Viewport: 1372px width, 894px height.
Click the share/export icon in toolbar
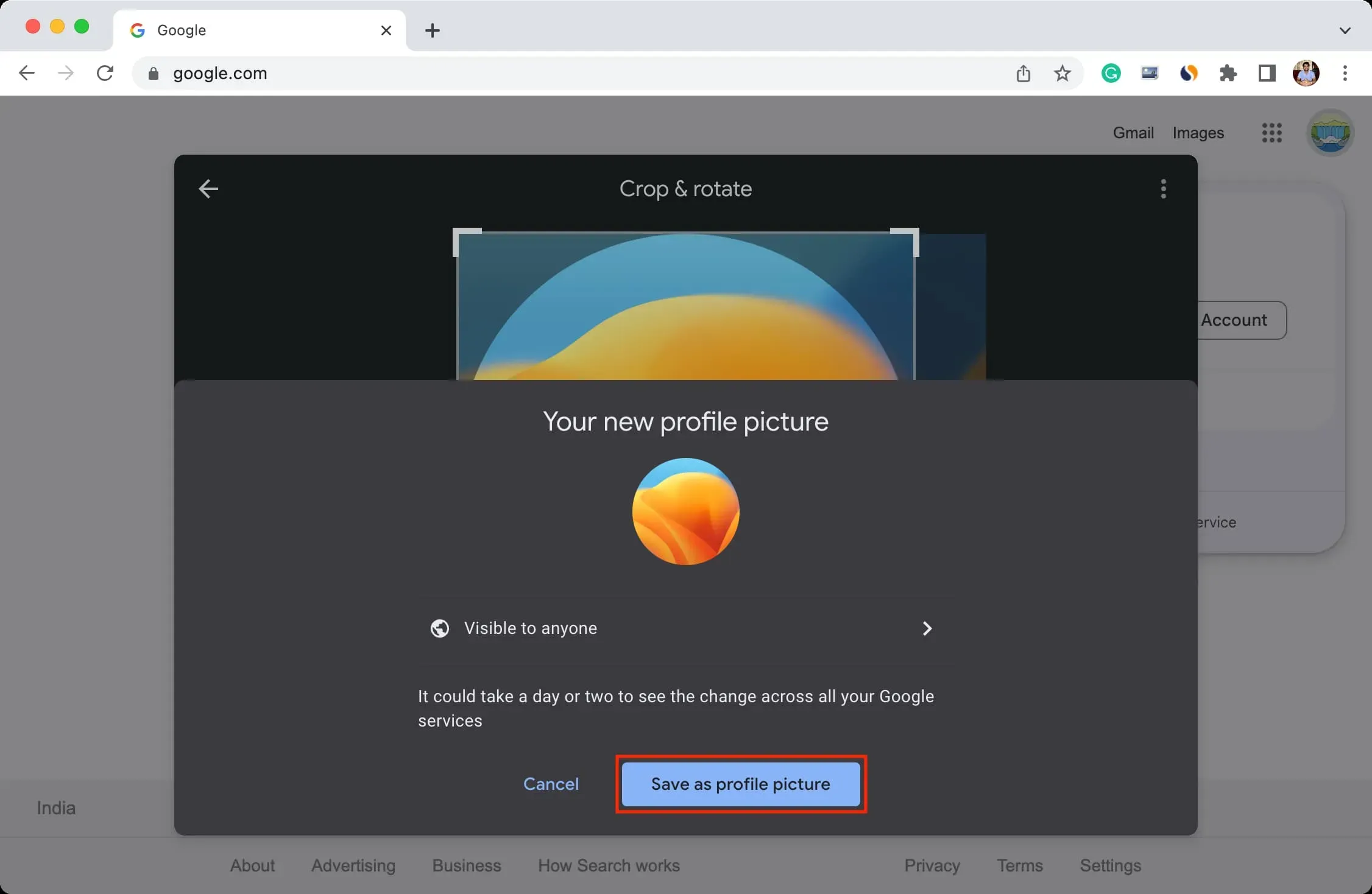1024,73
